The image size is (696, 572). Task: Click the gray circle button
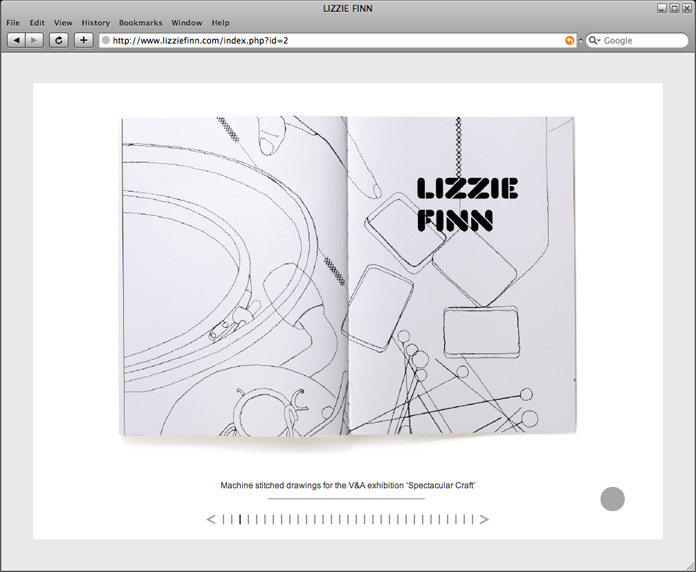click(613, 499)
